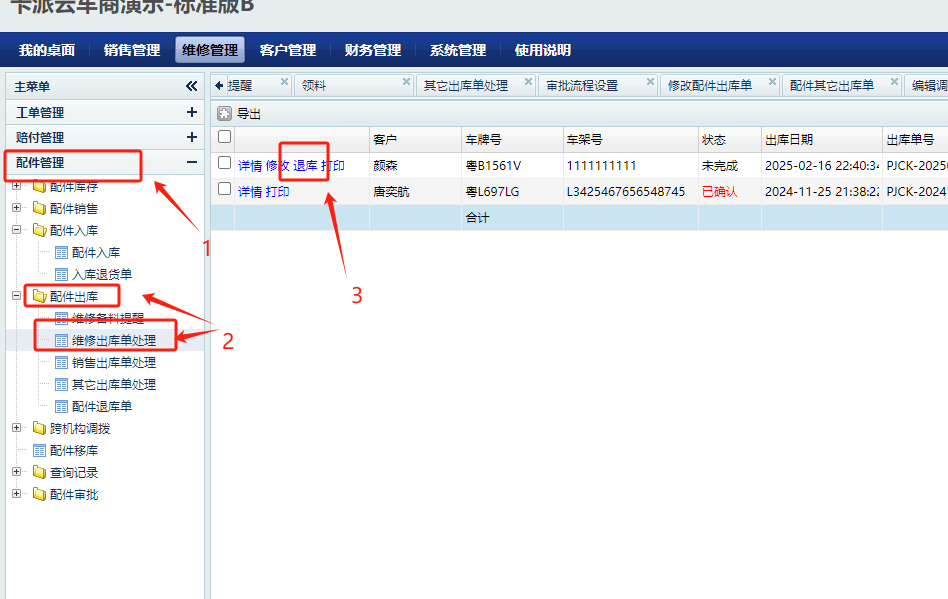Viewport: 948px width, 599px height.
Task: Close the 领料 tab via its X
Action: (x=406, y=82)
